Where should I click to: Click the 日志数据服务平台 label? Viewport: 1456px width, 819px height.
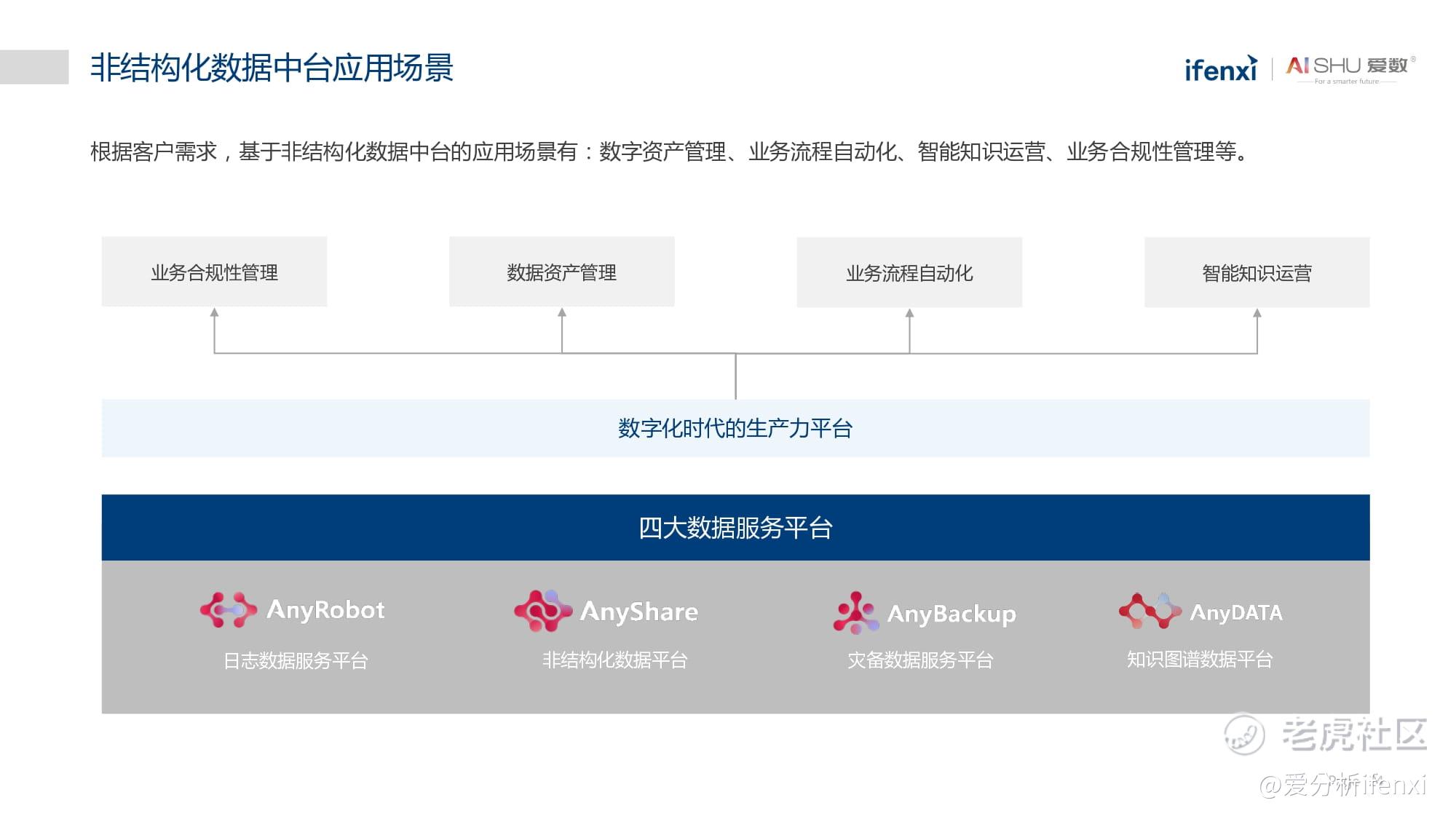(x=296, y=660)
